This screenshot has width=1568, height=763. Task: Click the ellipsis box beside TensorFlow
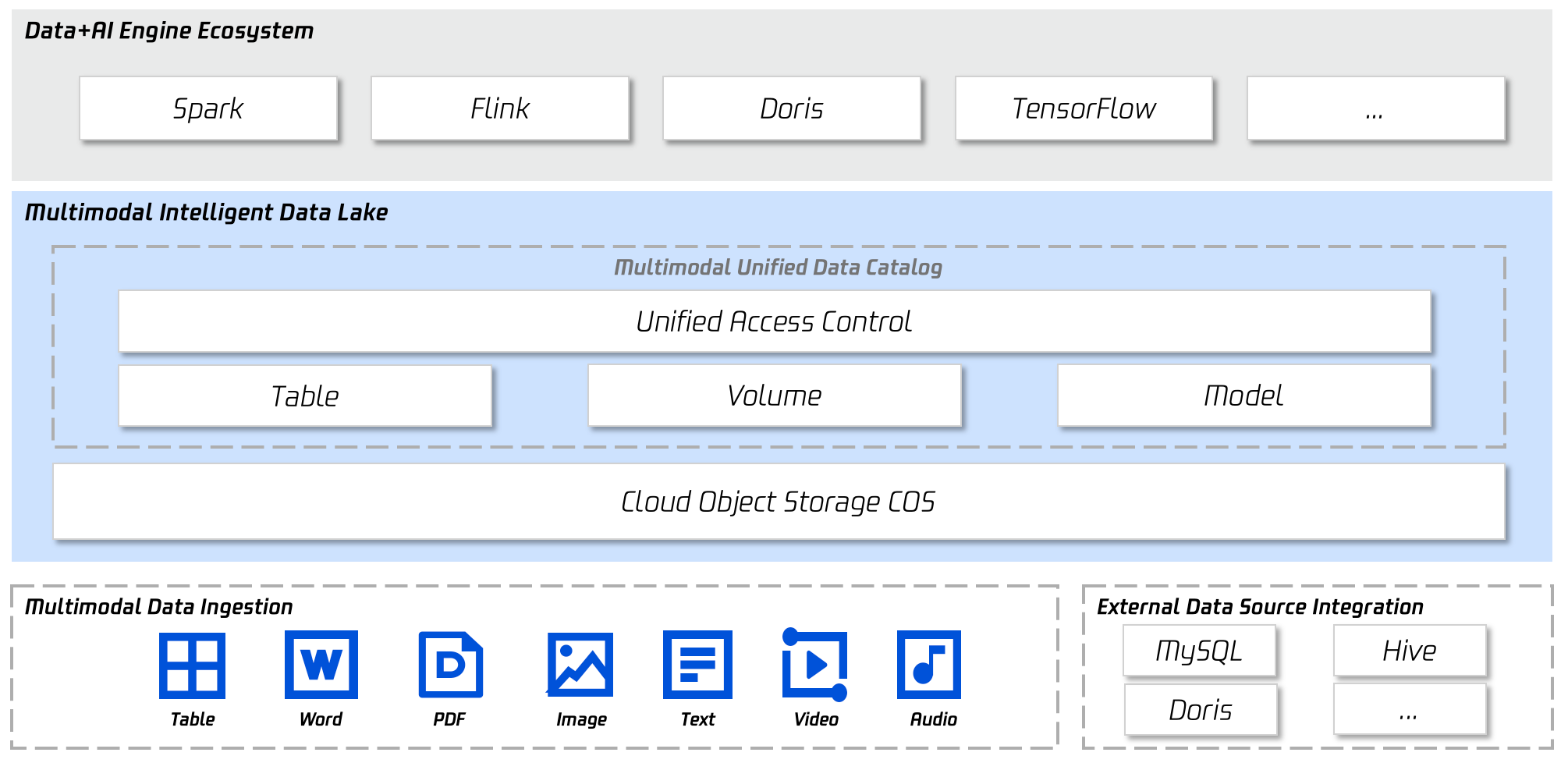1376,108
